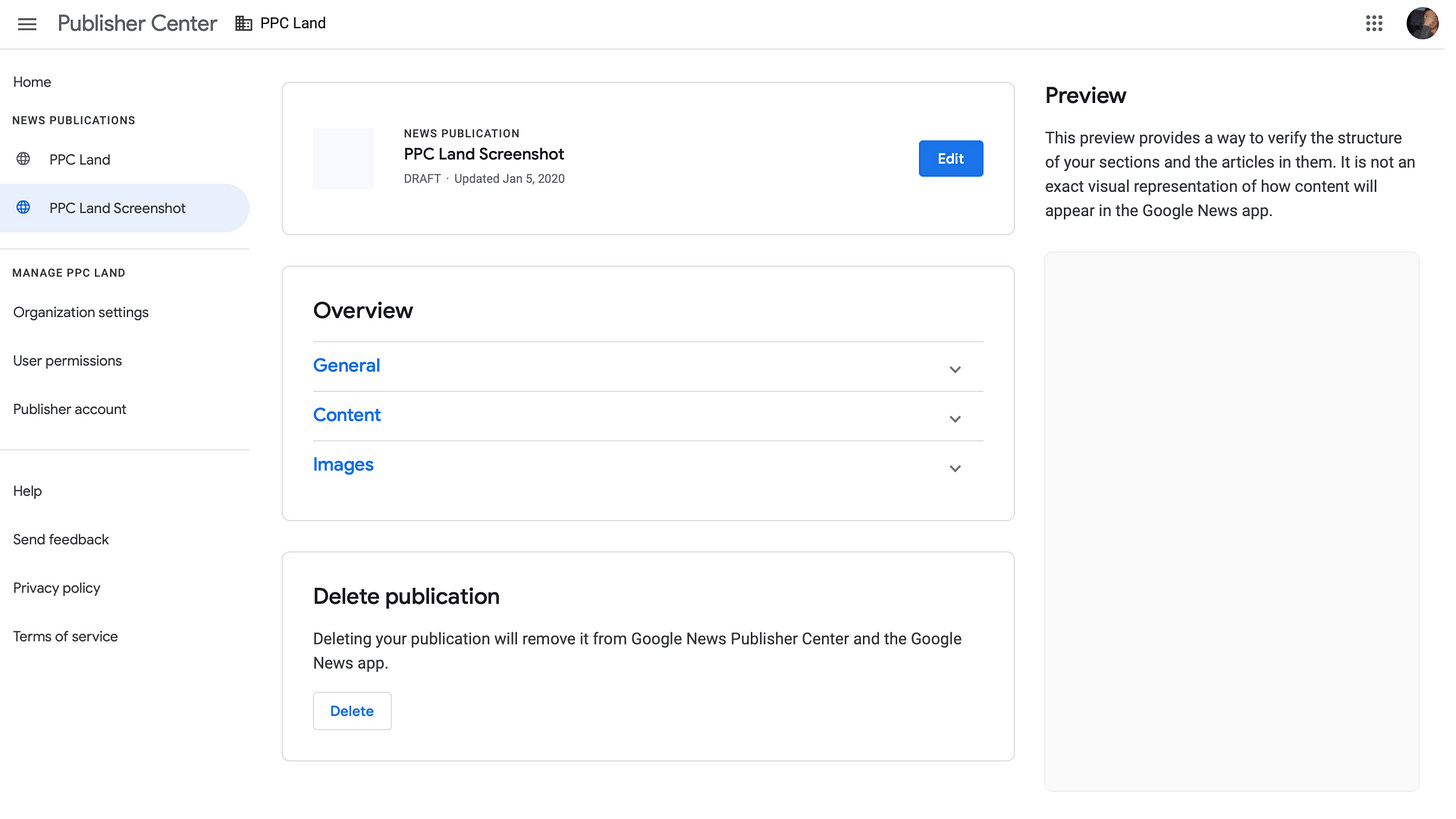Open Publisher account
Viewport: 1456px width, 819px height.
70,409
